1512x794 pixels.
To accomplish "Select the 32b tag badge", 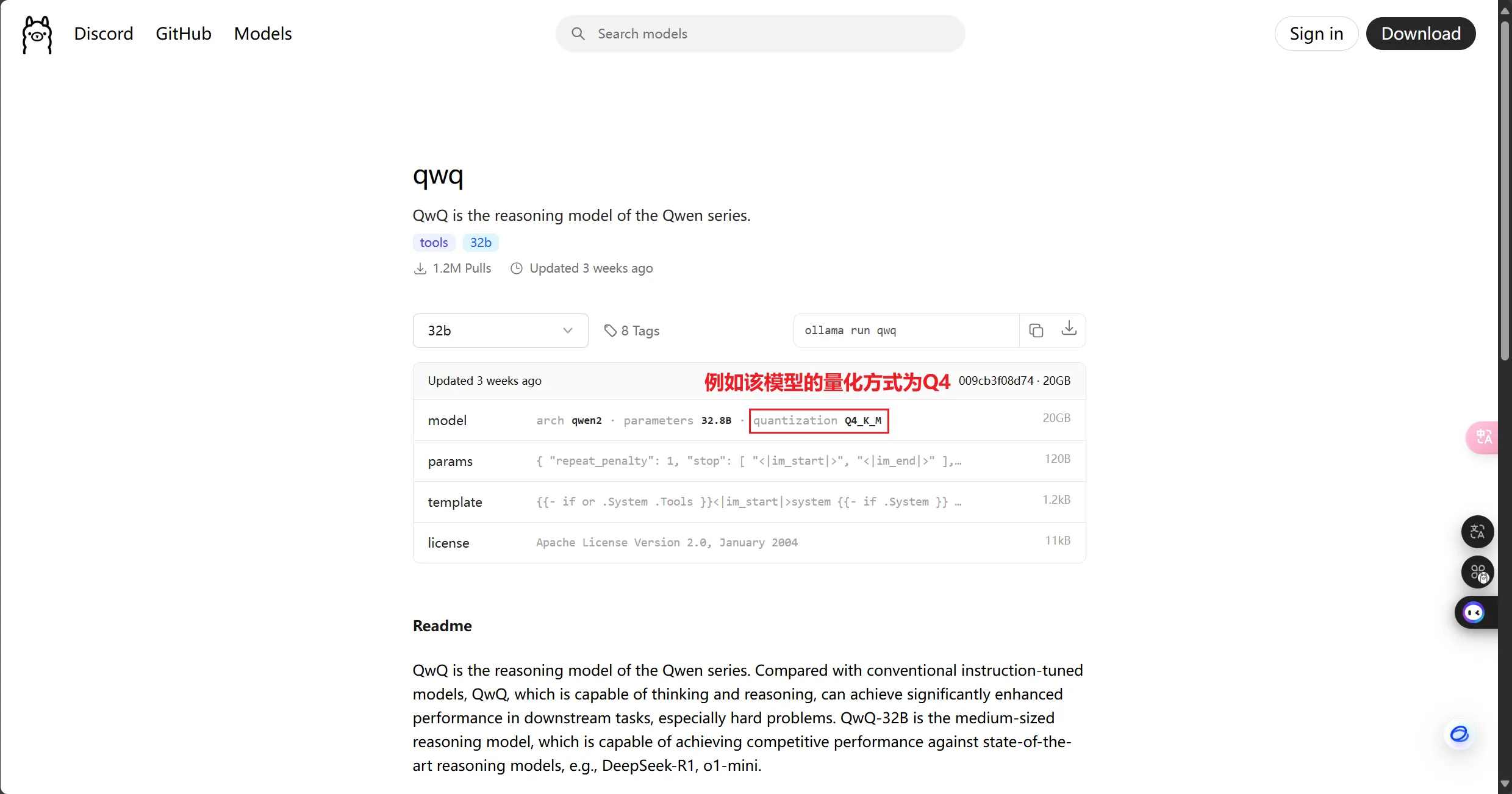I will pyautogui.click(x=481, y=243).
